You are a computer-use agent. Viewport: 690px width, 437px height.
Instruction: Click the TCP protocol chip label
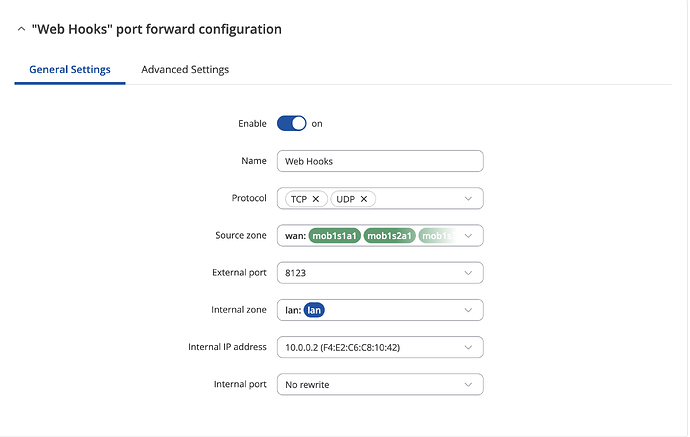coord(299,199)
